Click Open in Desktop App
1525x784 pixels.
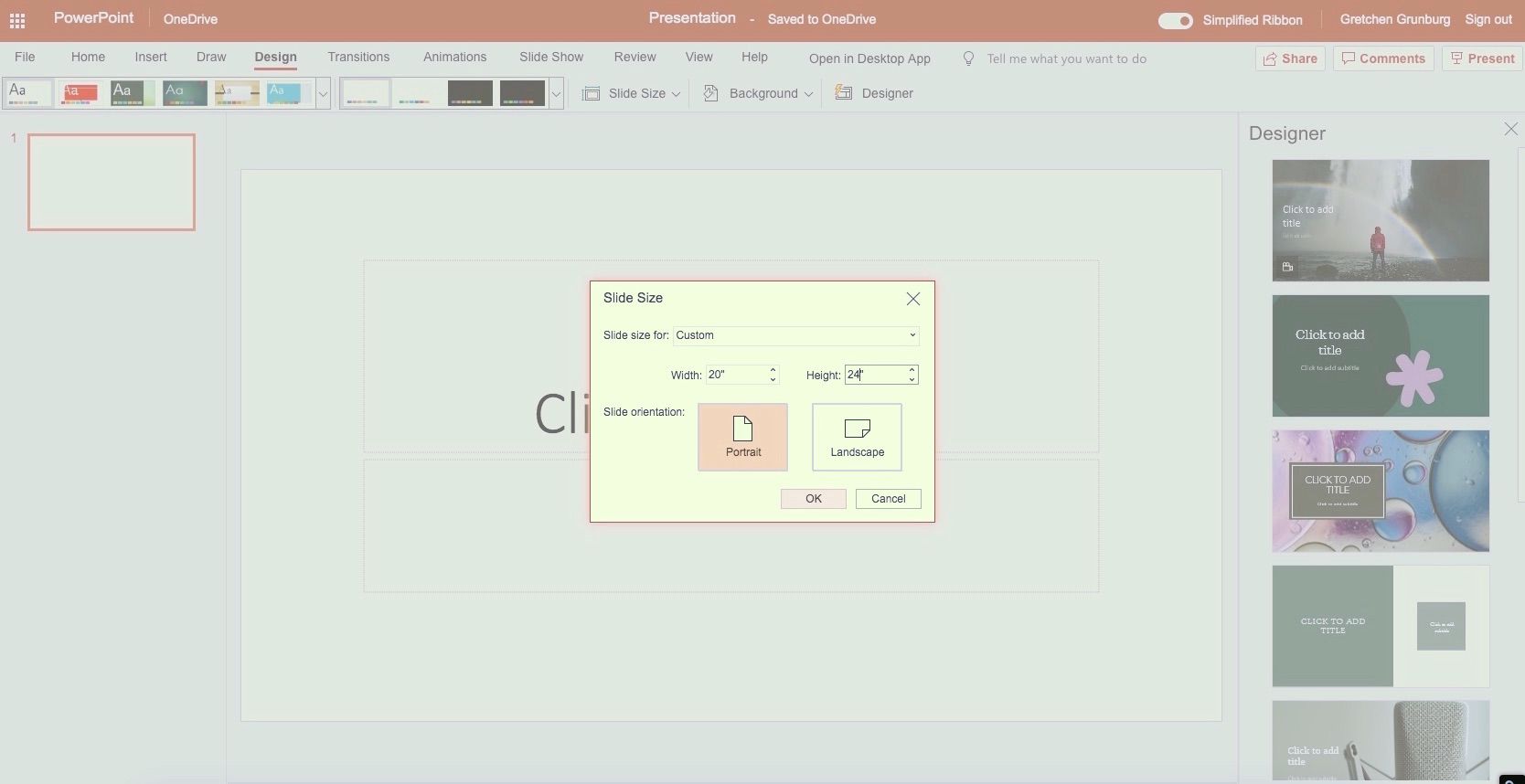pos(869,58)
